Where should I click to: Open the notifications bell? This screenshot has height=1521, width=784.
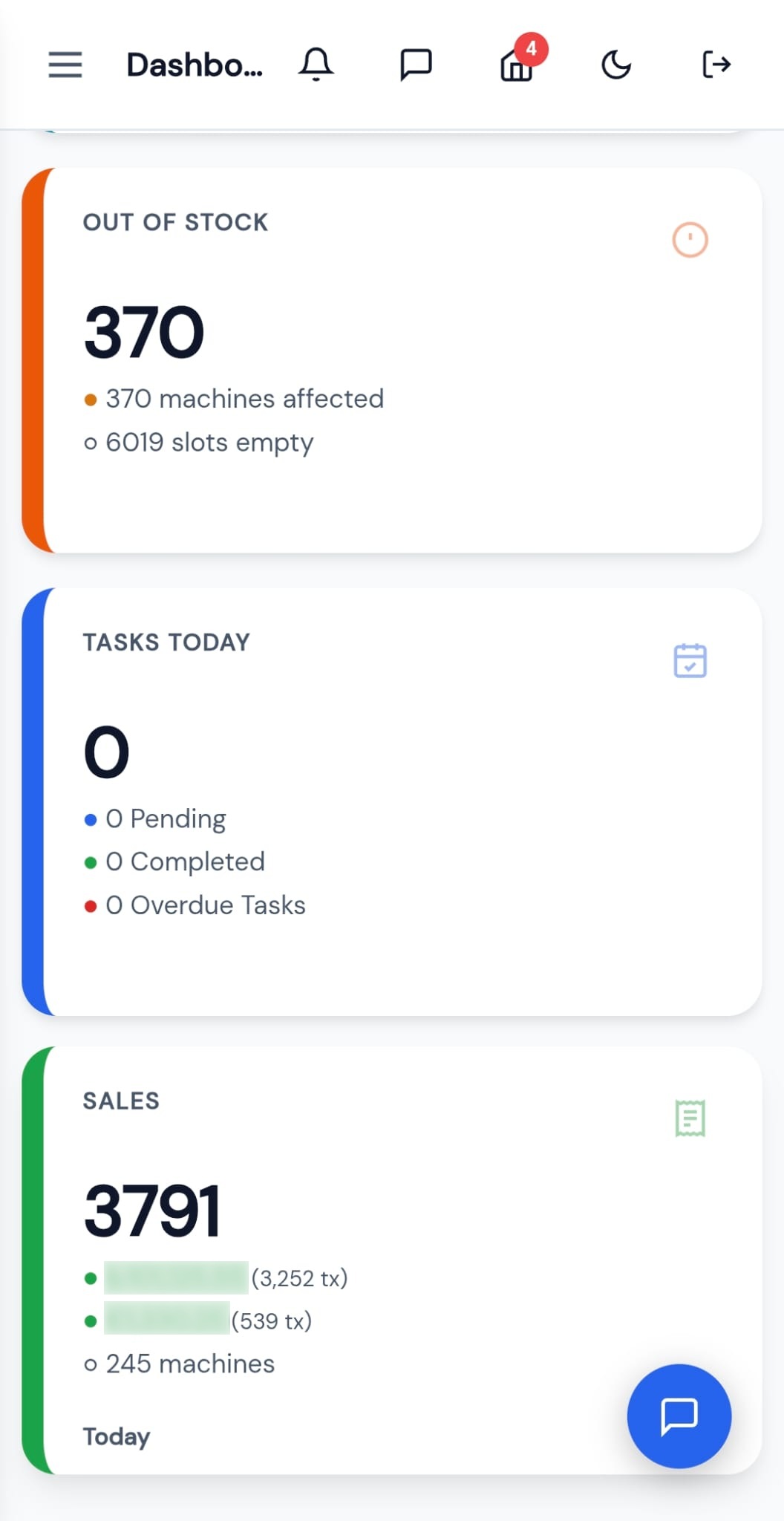pyautogui.click(x=316, y=65)
